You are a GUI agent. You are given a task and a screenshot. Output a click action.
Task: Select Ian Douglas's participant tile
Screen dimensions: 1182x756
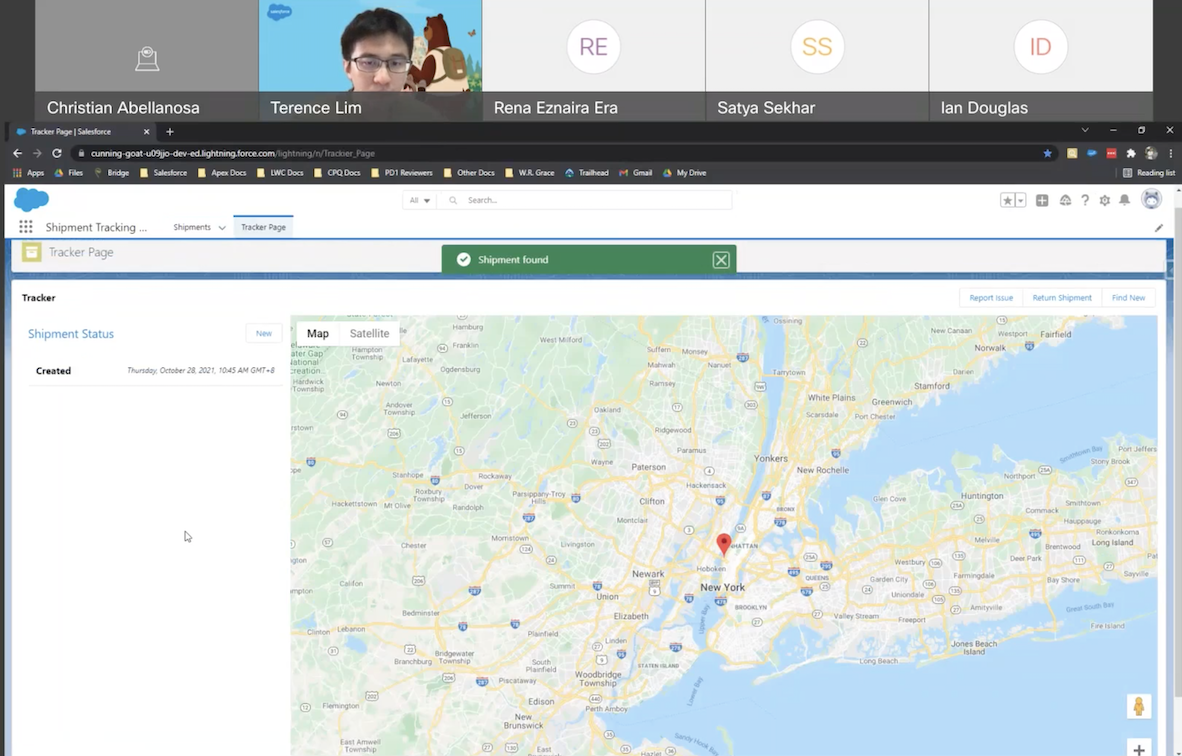click(1040, 60)
